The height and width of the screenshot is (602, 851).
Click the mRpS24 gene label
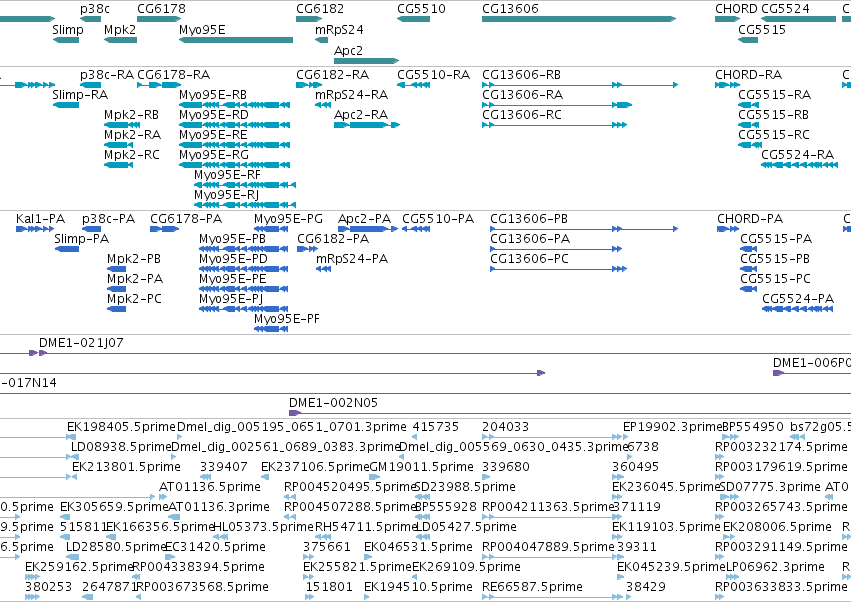coord(339,30)
